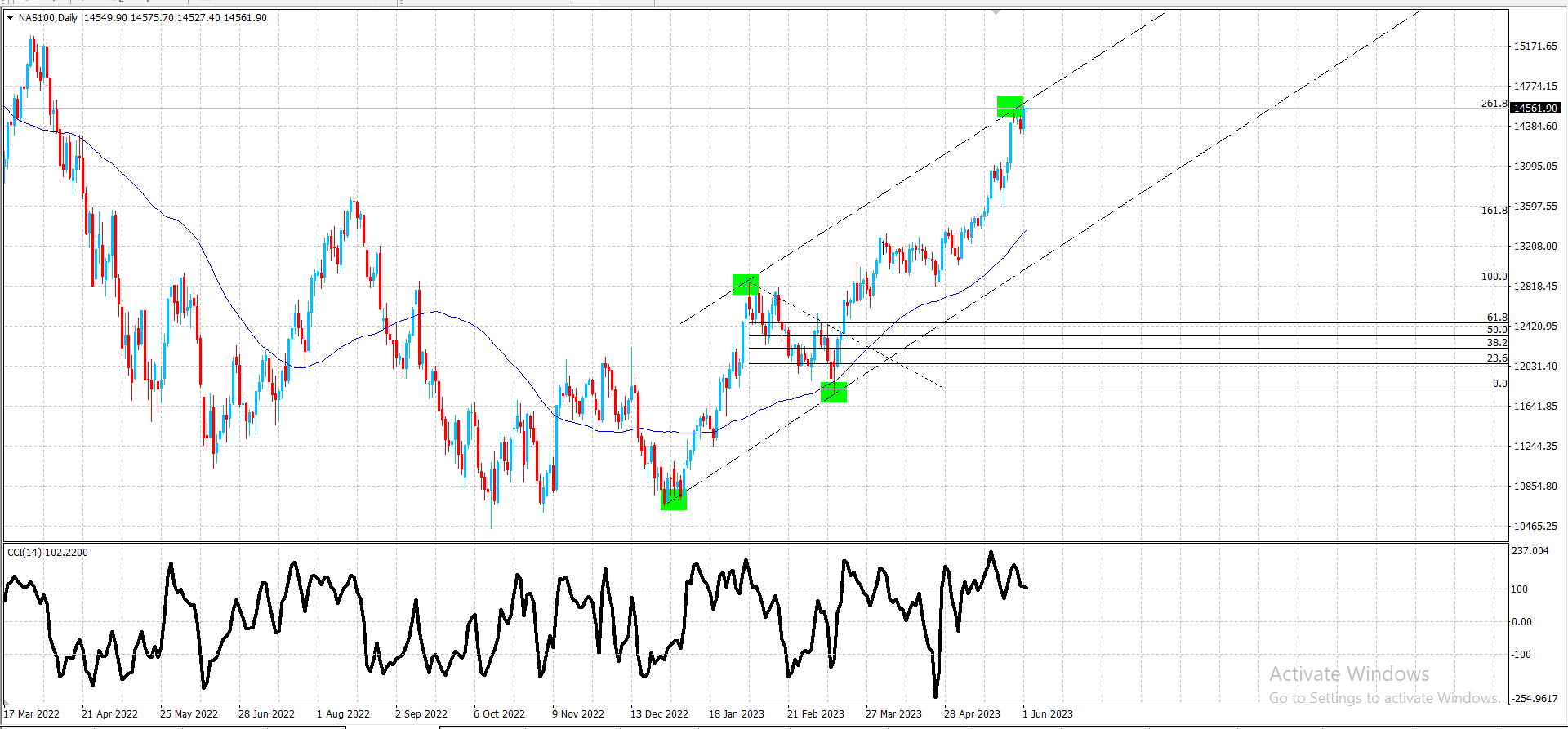Click the 15171.65 value on the price scale
1568x729 pixels.
click(1535, 47)
